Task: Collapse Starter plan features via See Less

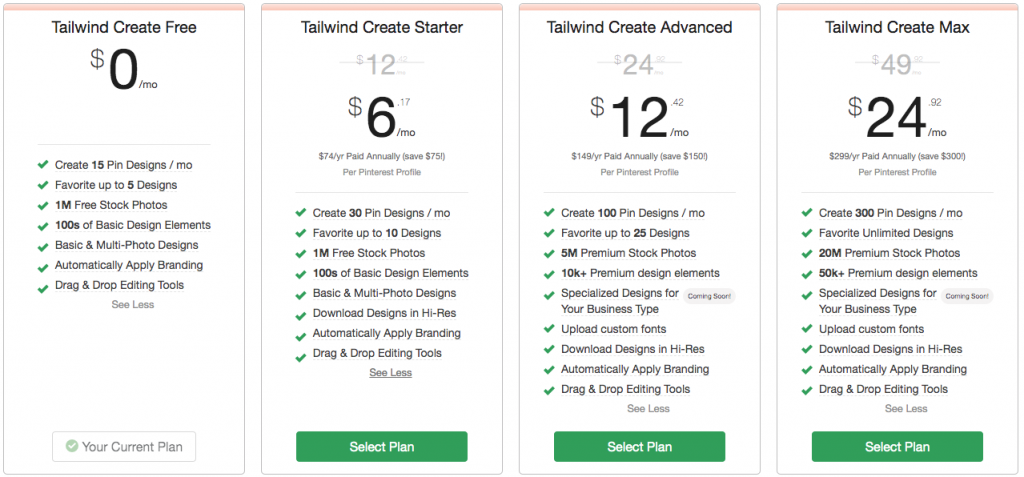Action: pyautogui.click(x=391, y=372)
